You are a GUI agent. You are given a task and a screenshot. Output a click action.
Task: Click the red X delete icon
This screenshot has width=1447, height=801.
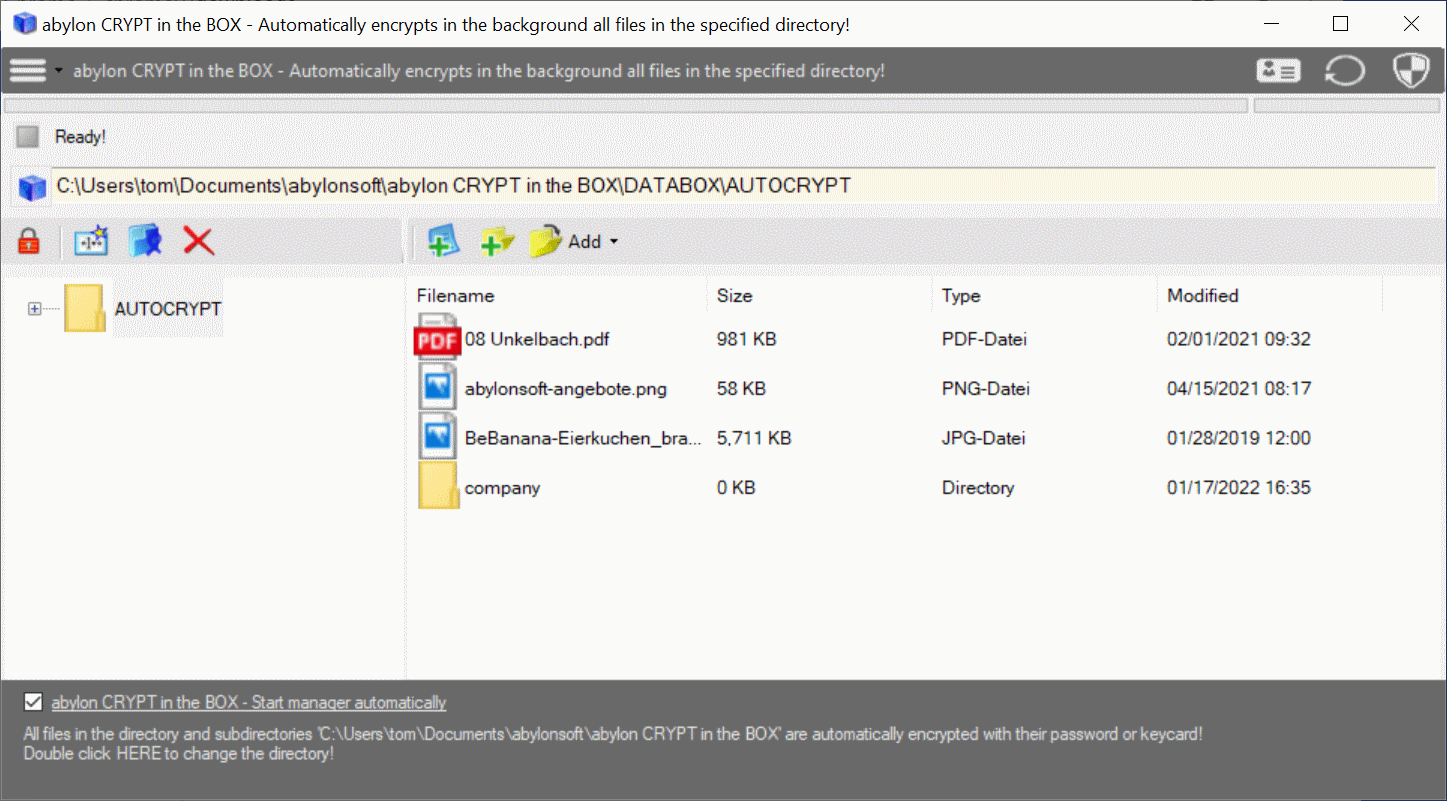coord(198,241)
